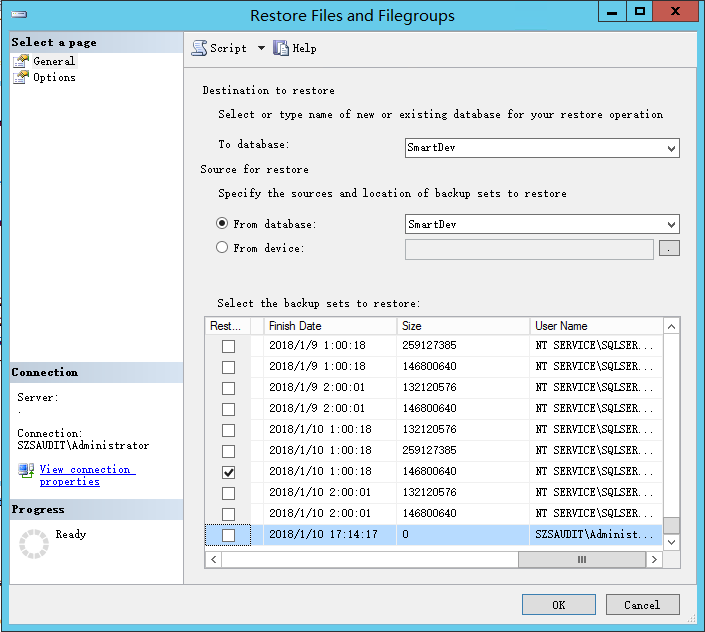Click the Size column header
705x632 pixels.
462,326
